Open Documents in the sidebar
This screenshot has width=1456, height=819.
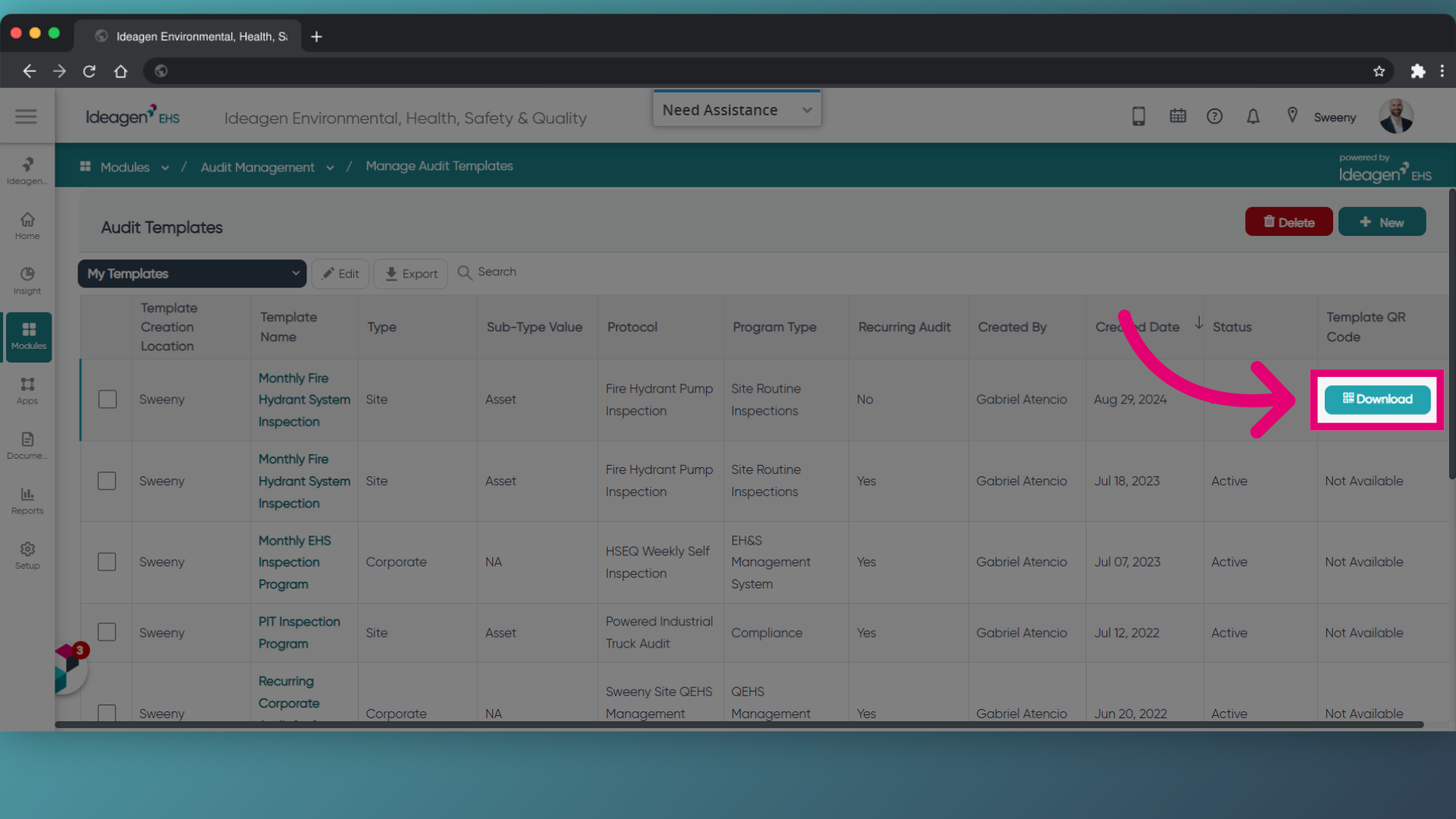[x=27, y=445]
